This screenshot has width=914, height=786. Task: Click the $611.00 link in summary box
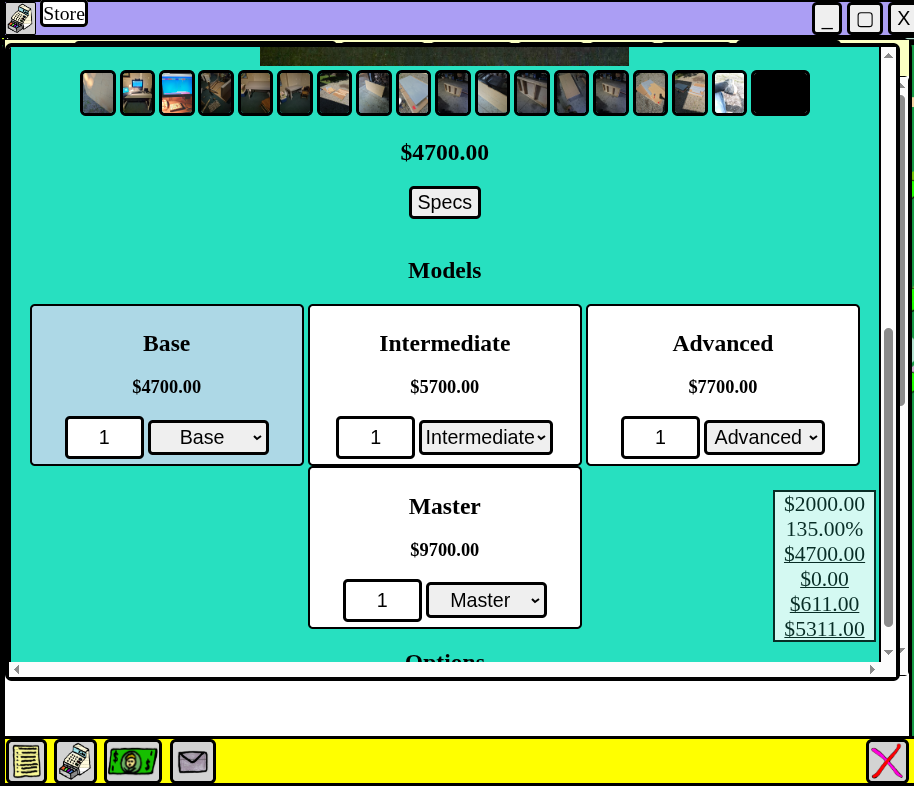(824, 604)
